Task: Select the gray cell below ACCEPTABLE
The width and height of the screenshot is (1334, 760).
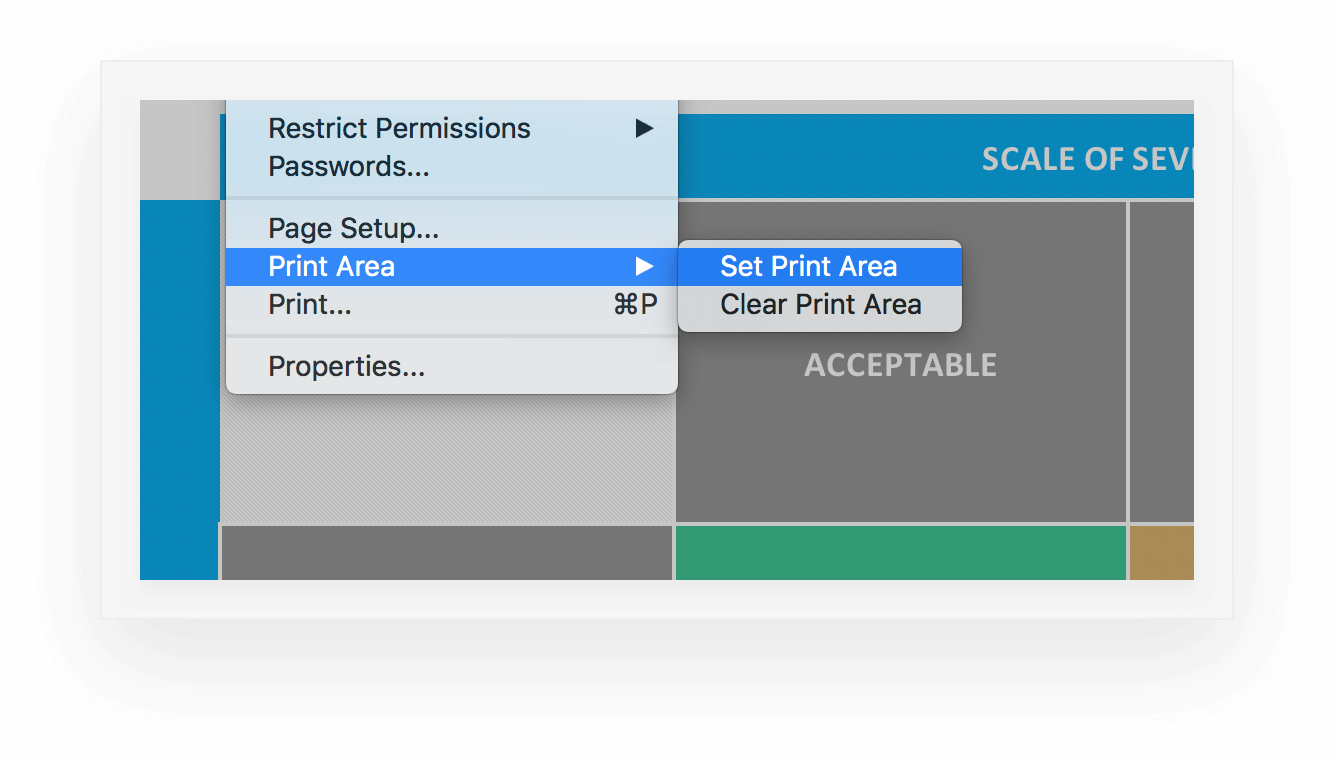Action: click(x=447, y=552)
